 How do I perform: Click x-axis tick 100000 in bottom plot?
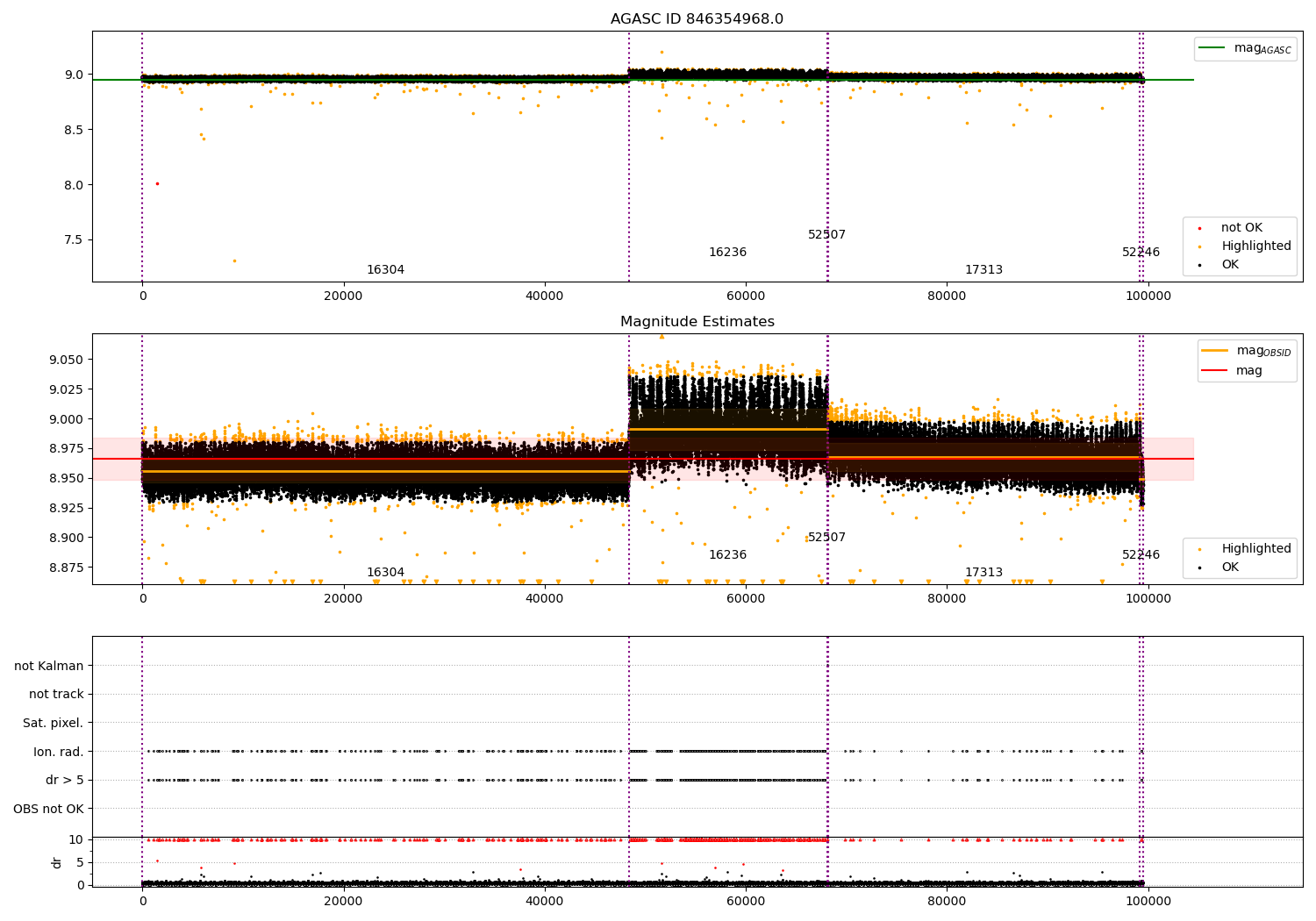1148,901
